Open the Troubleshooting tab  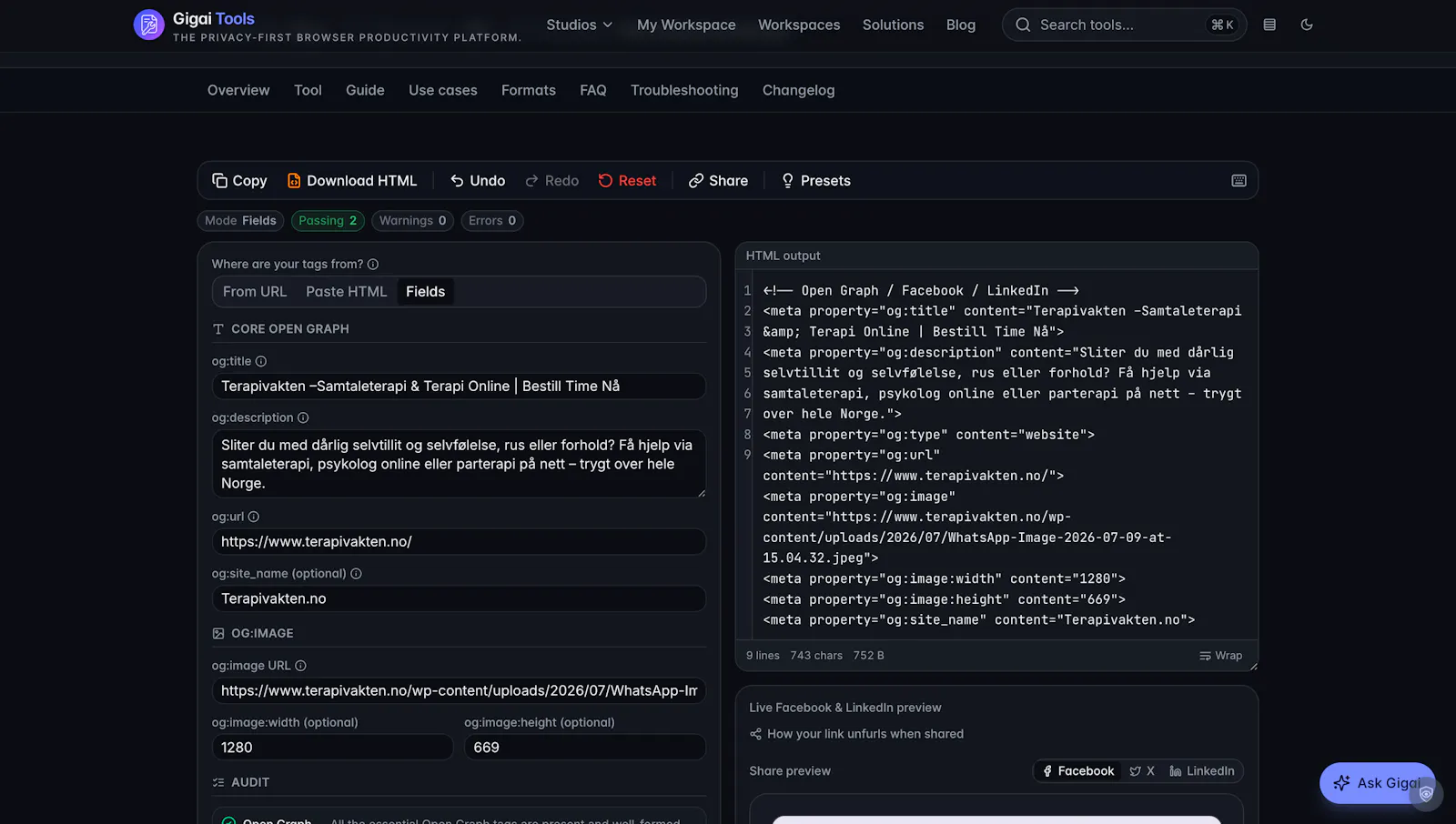[684, 90]
